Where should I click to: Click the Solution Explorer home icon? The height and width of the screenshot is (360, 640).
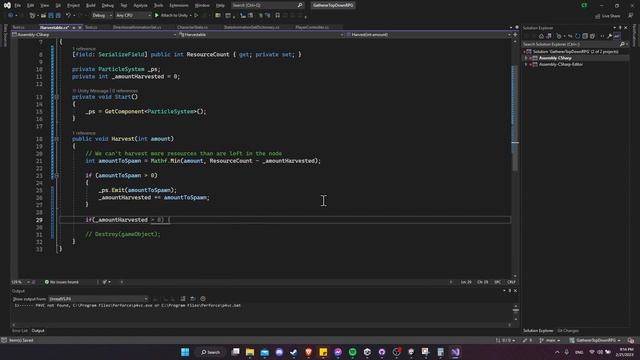pos(541,36)
